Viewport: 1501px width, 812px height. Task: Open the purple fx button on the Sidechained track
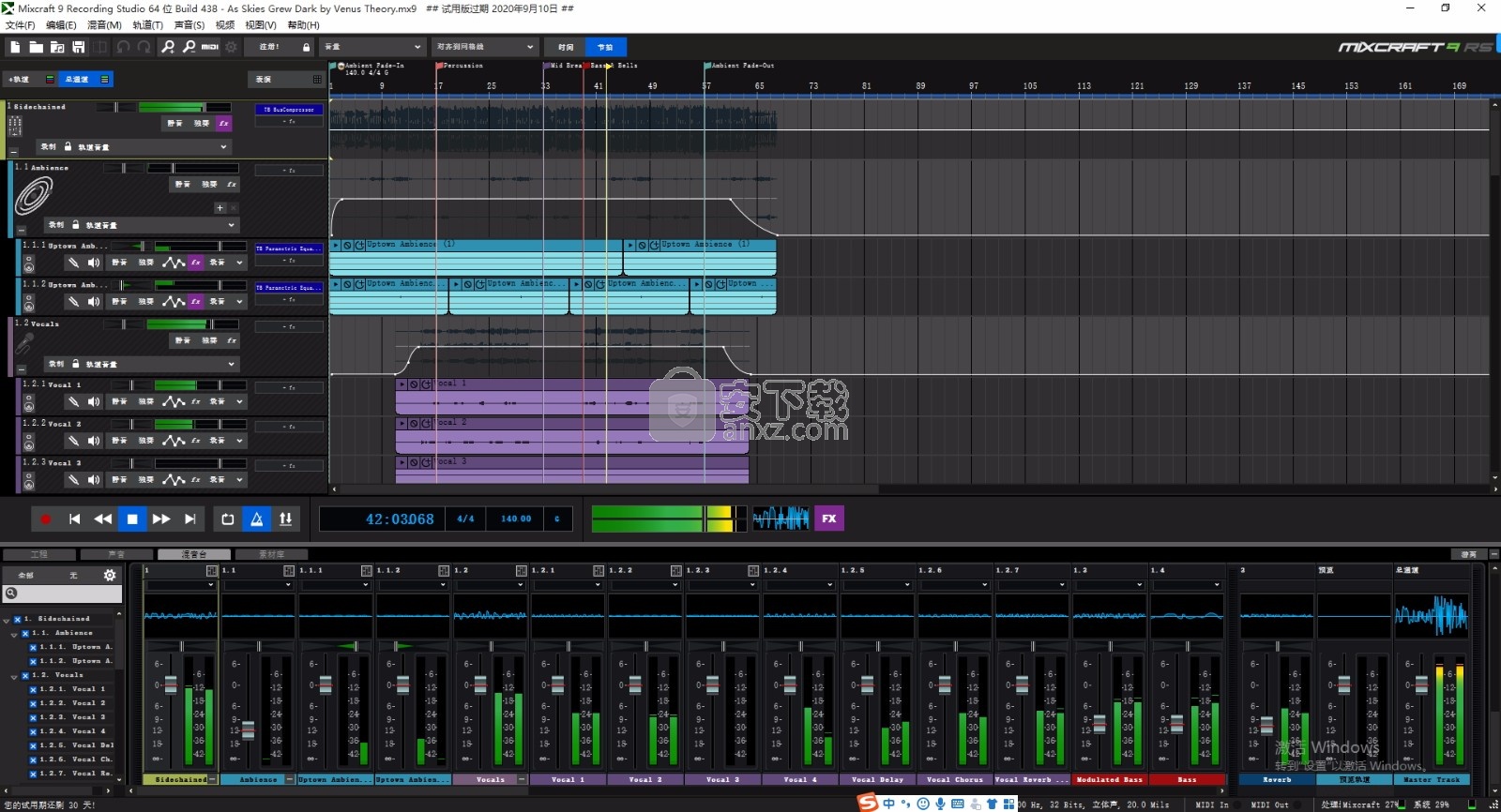point(223,123)
